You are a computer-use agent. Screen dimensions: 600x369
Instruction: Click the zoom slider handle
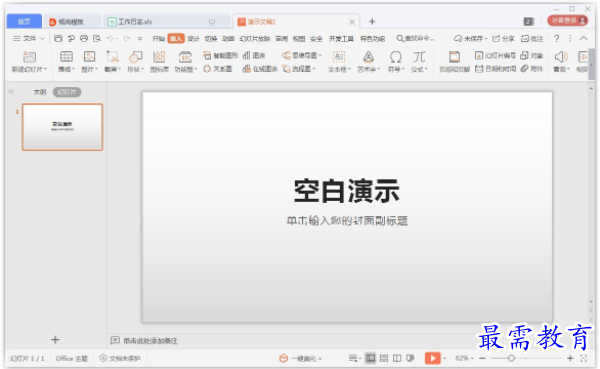[511, 358]
